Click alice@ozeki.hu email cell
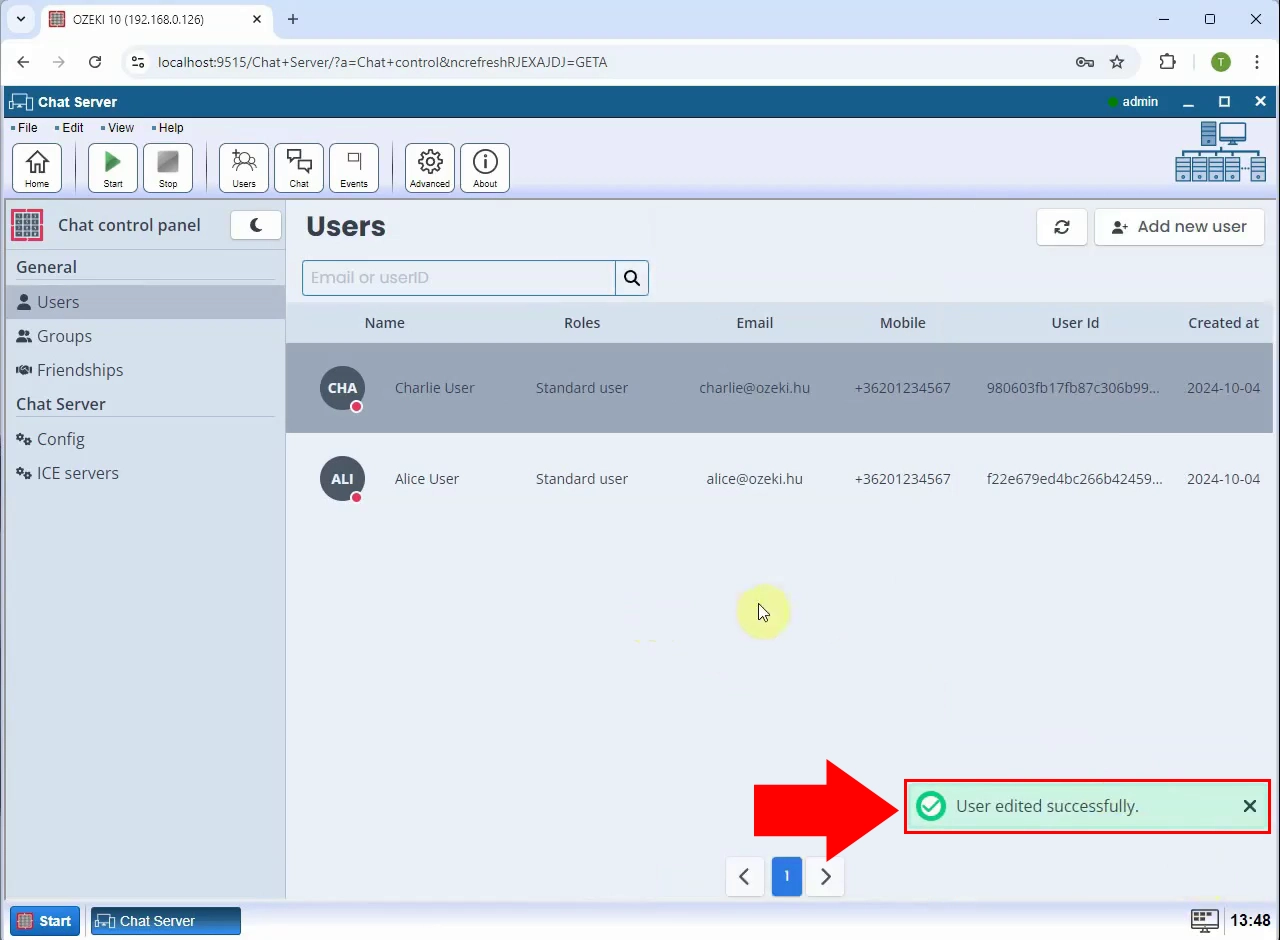Viewport: 1280px width, 940px height. click(x=754, y=479)
